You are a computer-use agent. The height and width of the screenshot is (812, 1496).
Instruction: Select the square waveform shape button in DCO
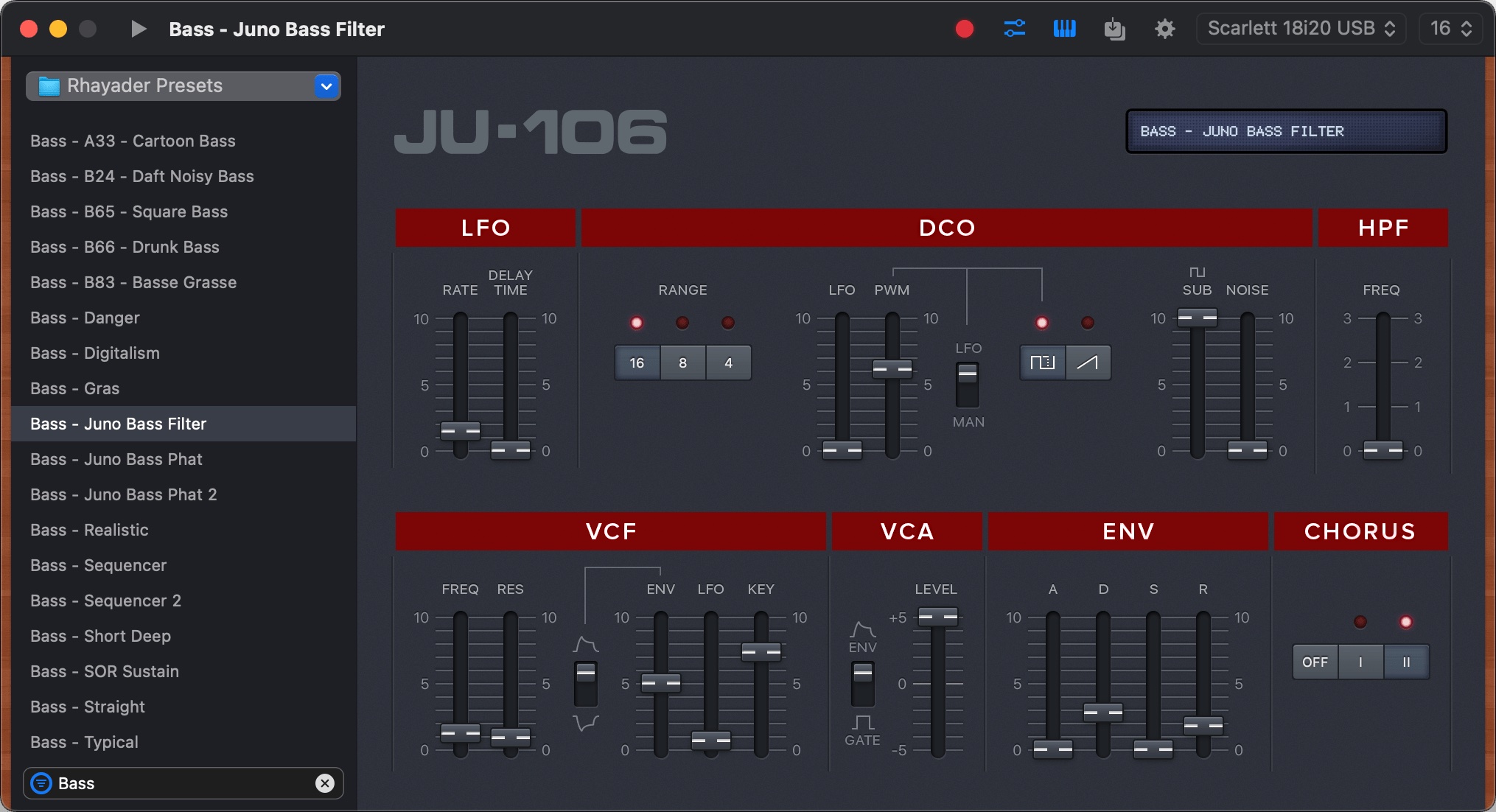(1044, 362)
